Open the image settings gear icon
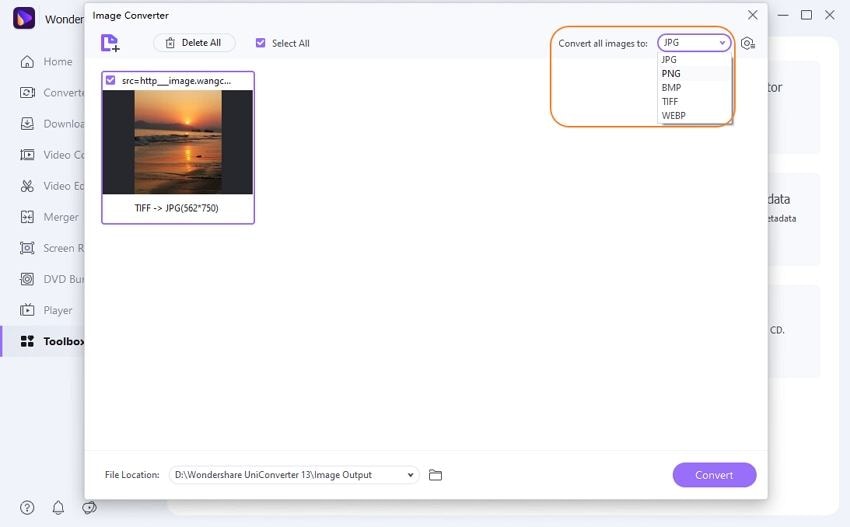 click(748, 43)
